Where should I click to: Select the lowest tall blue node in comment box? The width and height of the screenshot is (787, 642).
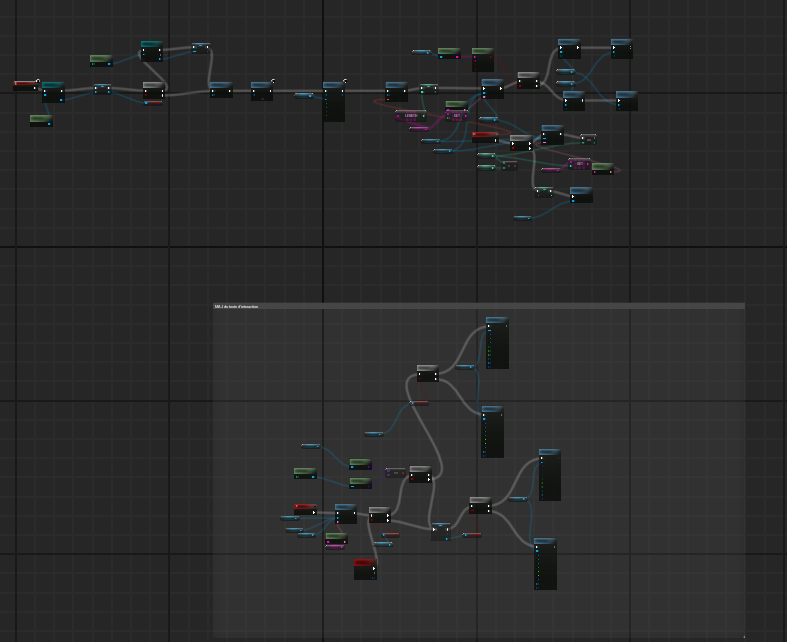545,564
